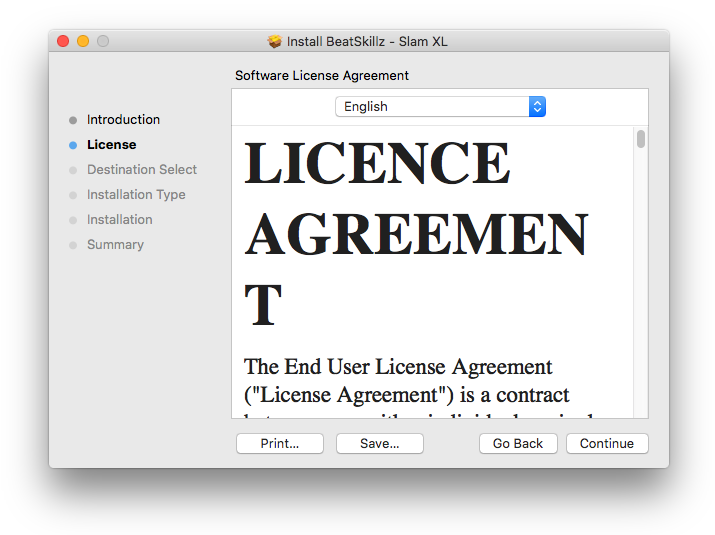Select the Destination Select step label
Viewport: 715px width, 535px height.
click(142, 170)
